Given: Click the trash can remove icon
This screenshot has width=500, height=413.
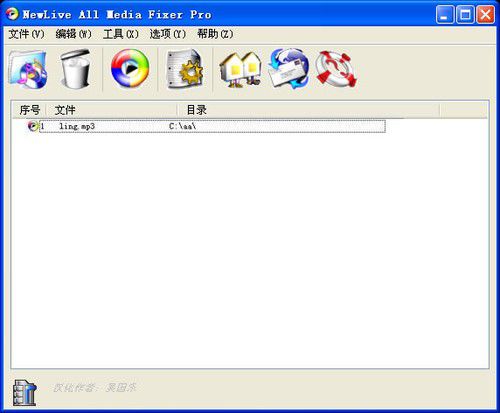Looking at the screenshot, I should pos(75,69).
